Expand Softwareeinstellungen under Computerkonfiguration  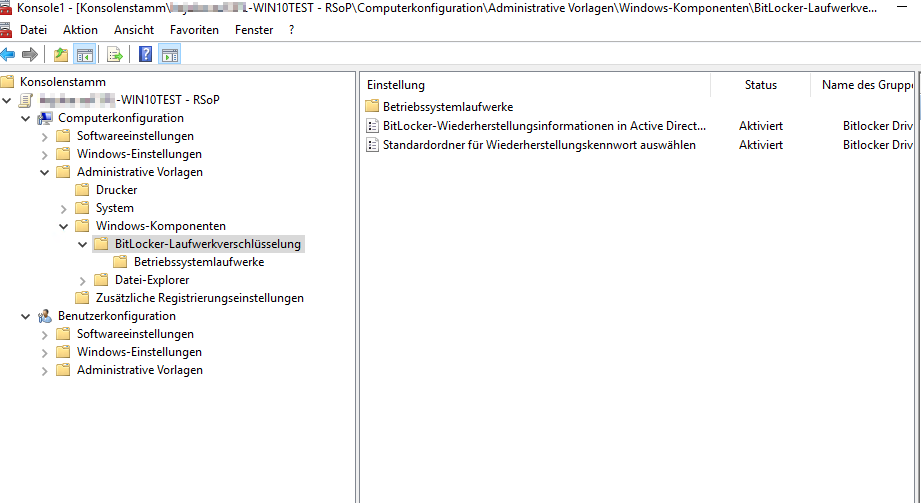pos(45,137)
